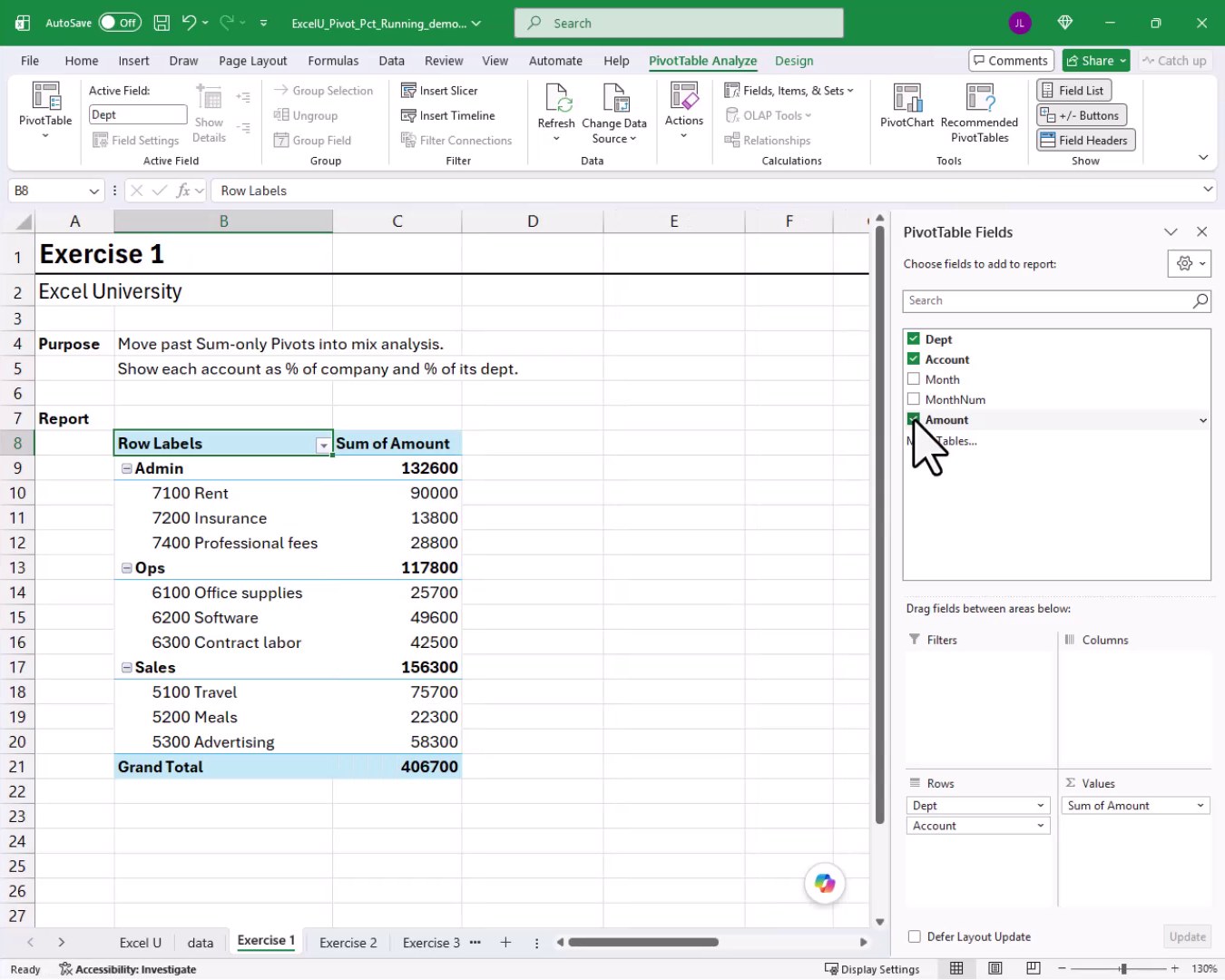The image size is (1225, 980).
Task: Collapse the Sales group
Action: [x=127, y=667]
